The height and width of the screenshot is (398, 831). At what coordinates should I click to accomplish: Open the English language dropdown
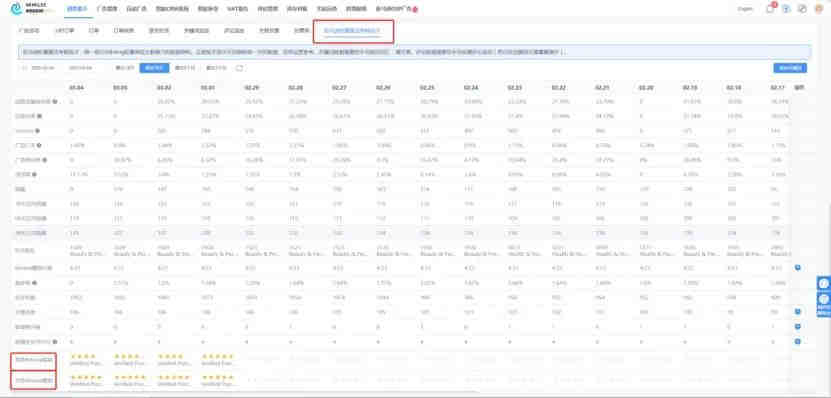745,9
